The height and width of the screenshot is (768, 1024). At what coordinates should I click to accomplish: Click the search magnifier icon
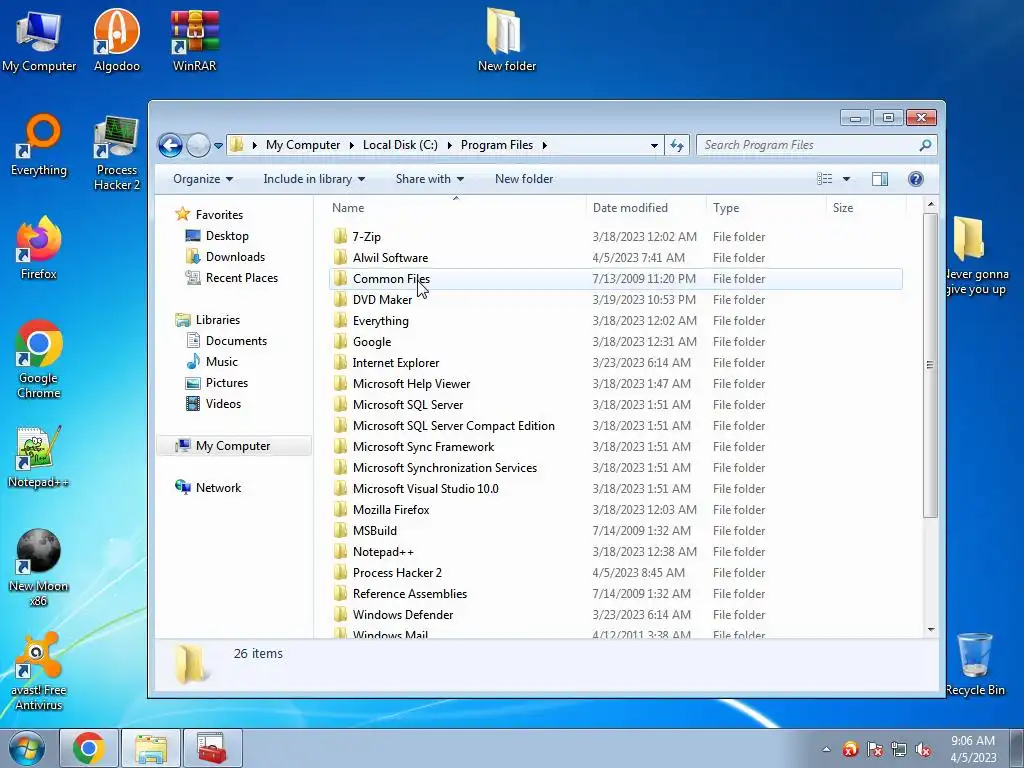pos(925,145)
